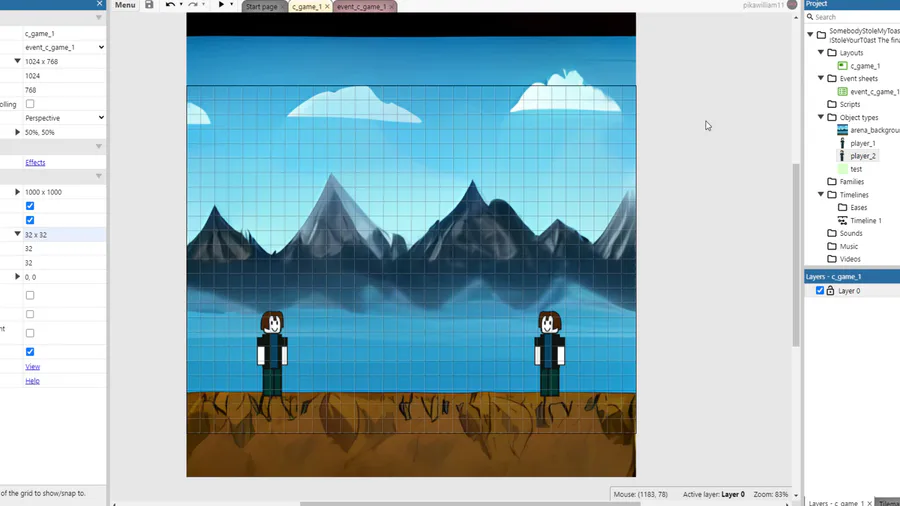Select the player_2 object icon

pos(843,156)
